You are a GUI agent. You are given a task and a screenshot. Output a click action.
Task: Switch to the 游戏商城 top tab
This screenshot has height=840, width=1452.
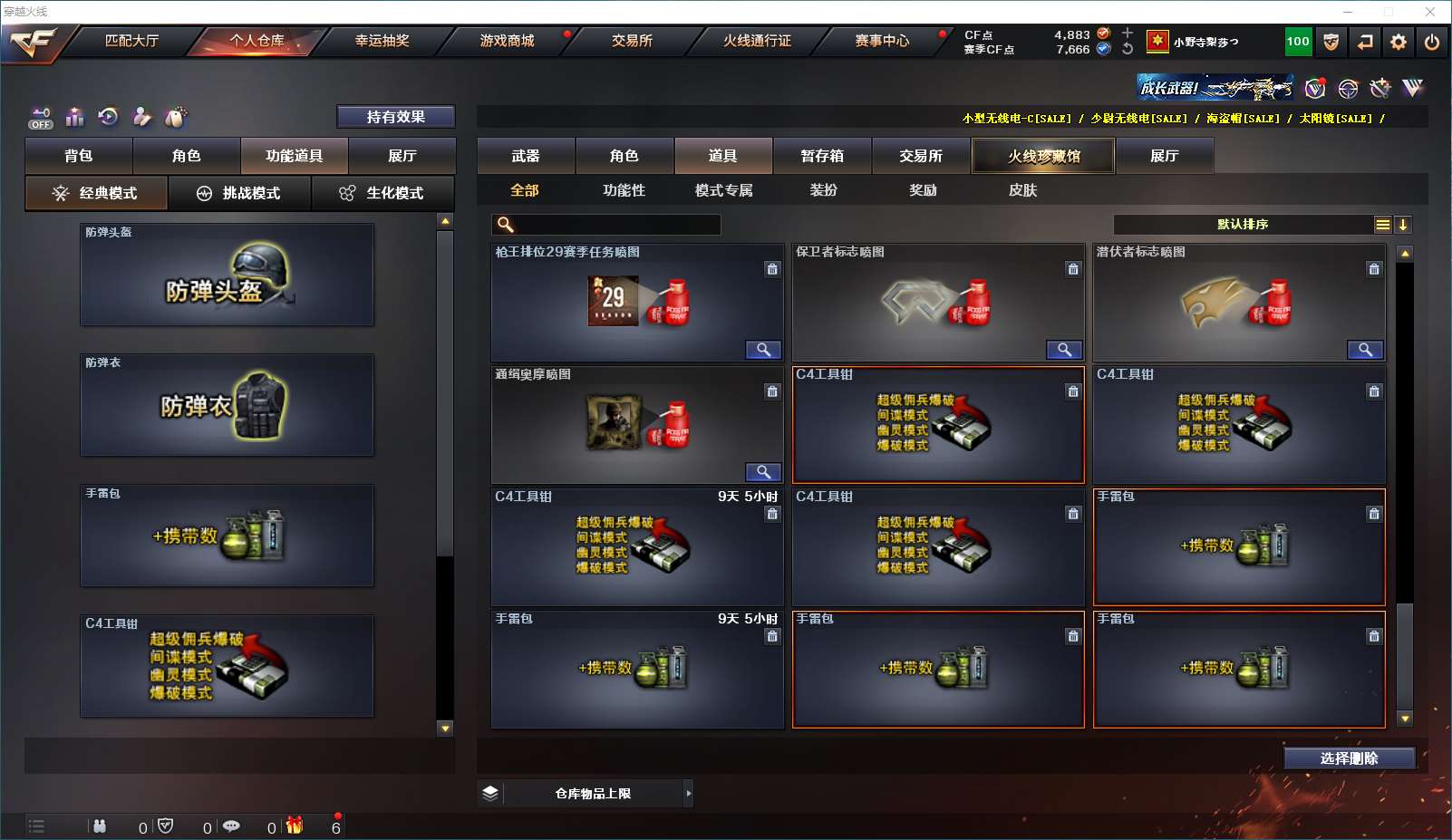tap(508, 41)
